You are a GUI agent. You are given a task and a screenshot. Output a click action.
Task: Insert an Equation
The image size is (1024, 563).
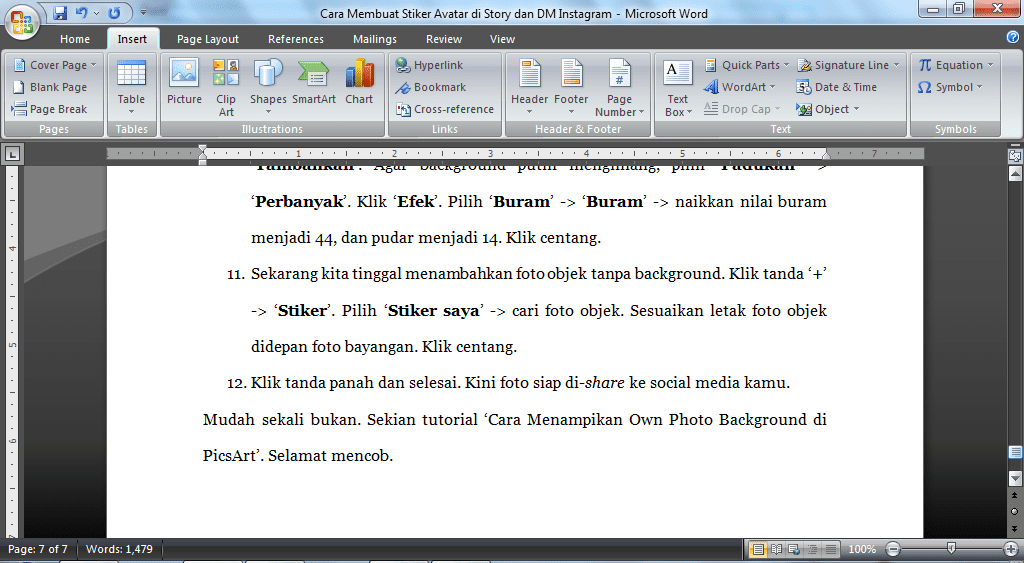[x=956, y=65]
